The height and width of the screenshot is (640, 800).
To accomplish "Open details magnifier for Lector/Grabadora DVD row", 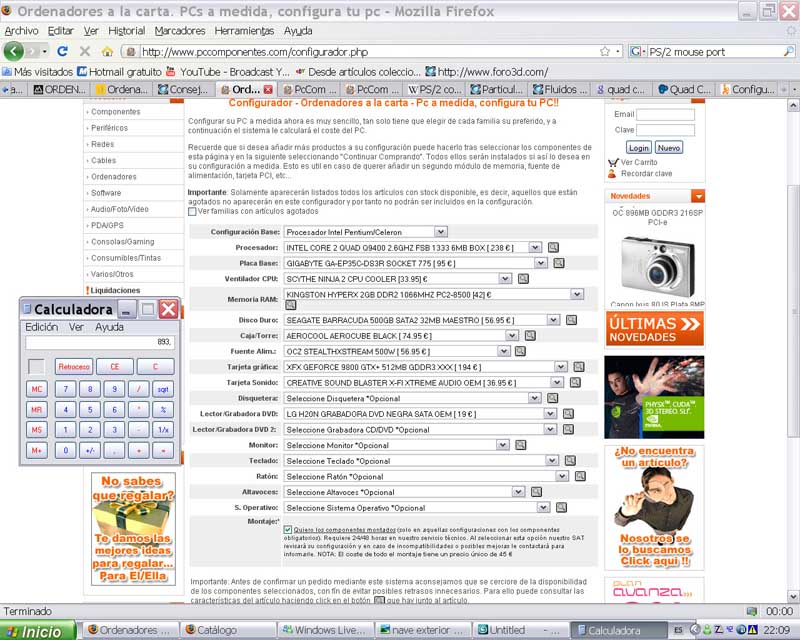I will tap(568, 414).
